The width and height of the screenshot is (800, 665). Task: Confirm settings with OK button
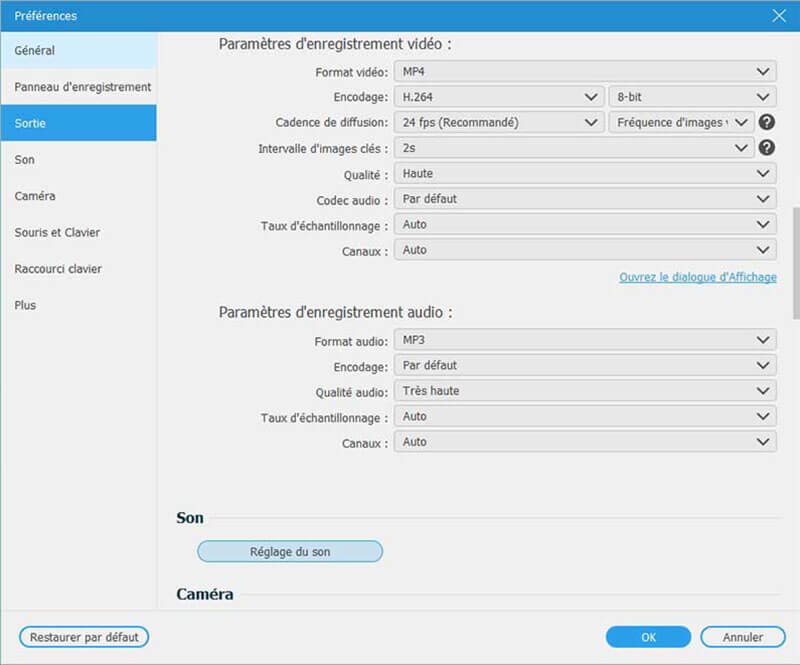(648, 637)
